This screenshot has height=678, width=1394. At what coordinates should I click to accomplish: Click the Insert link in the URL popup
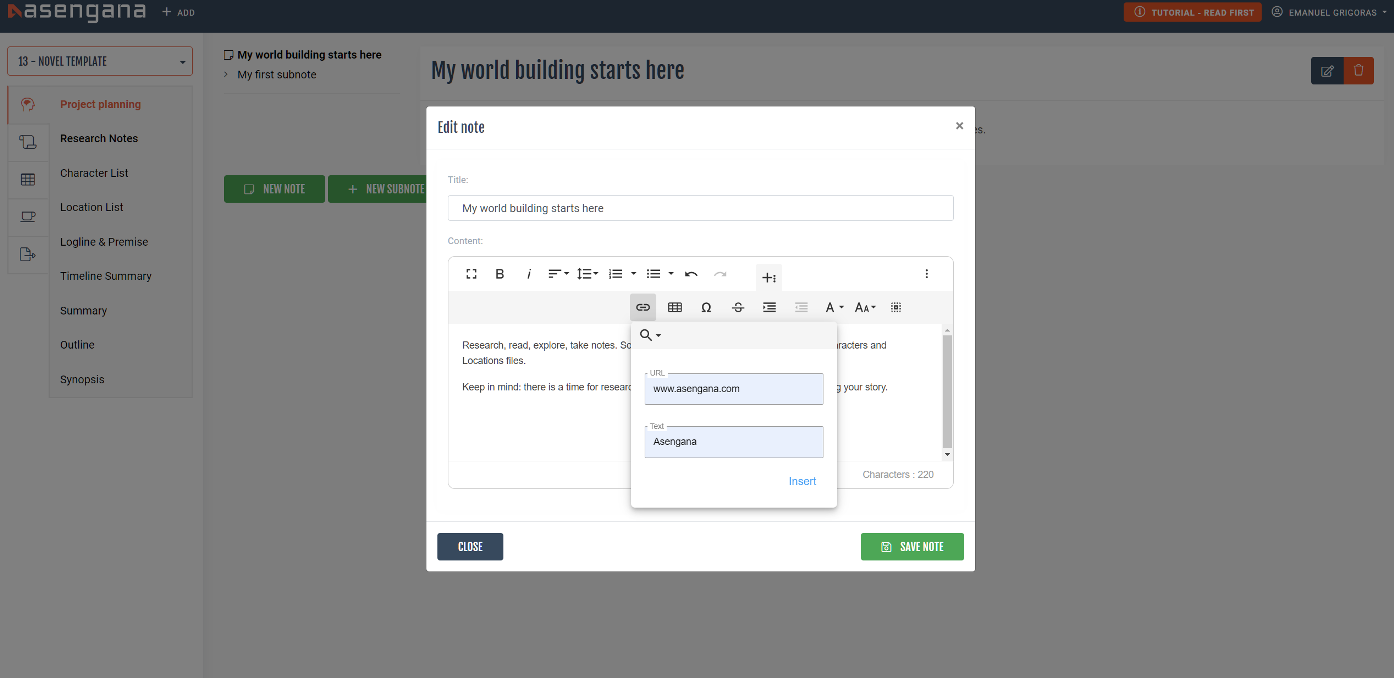[x=802, y=481]
